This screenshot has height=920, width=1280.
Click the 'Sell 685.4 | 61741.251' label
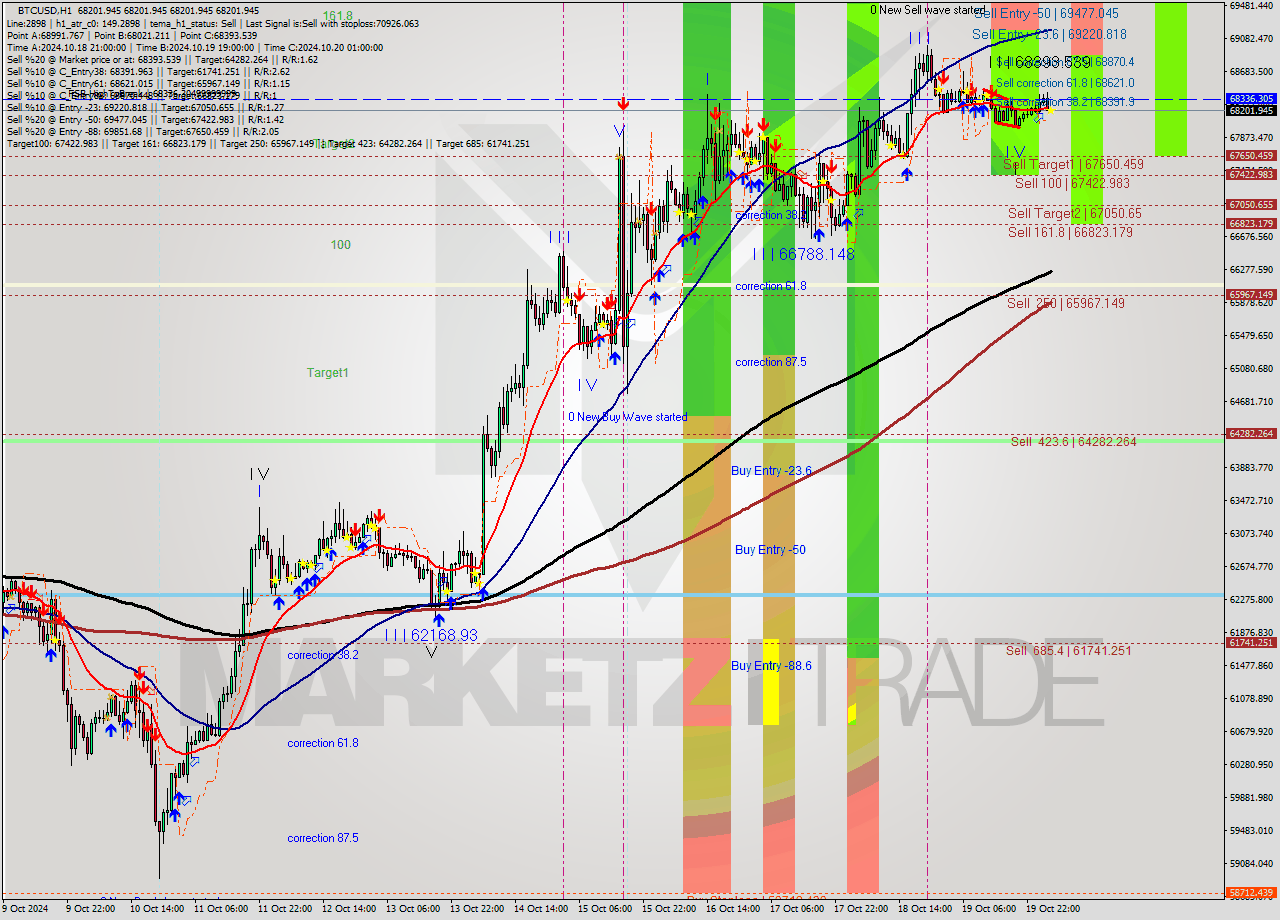(x=1068, y=650)
